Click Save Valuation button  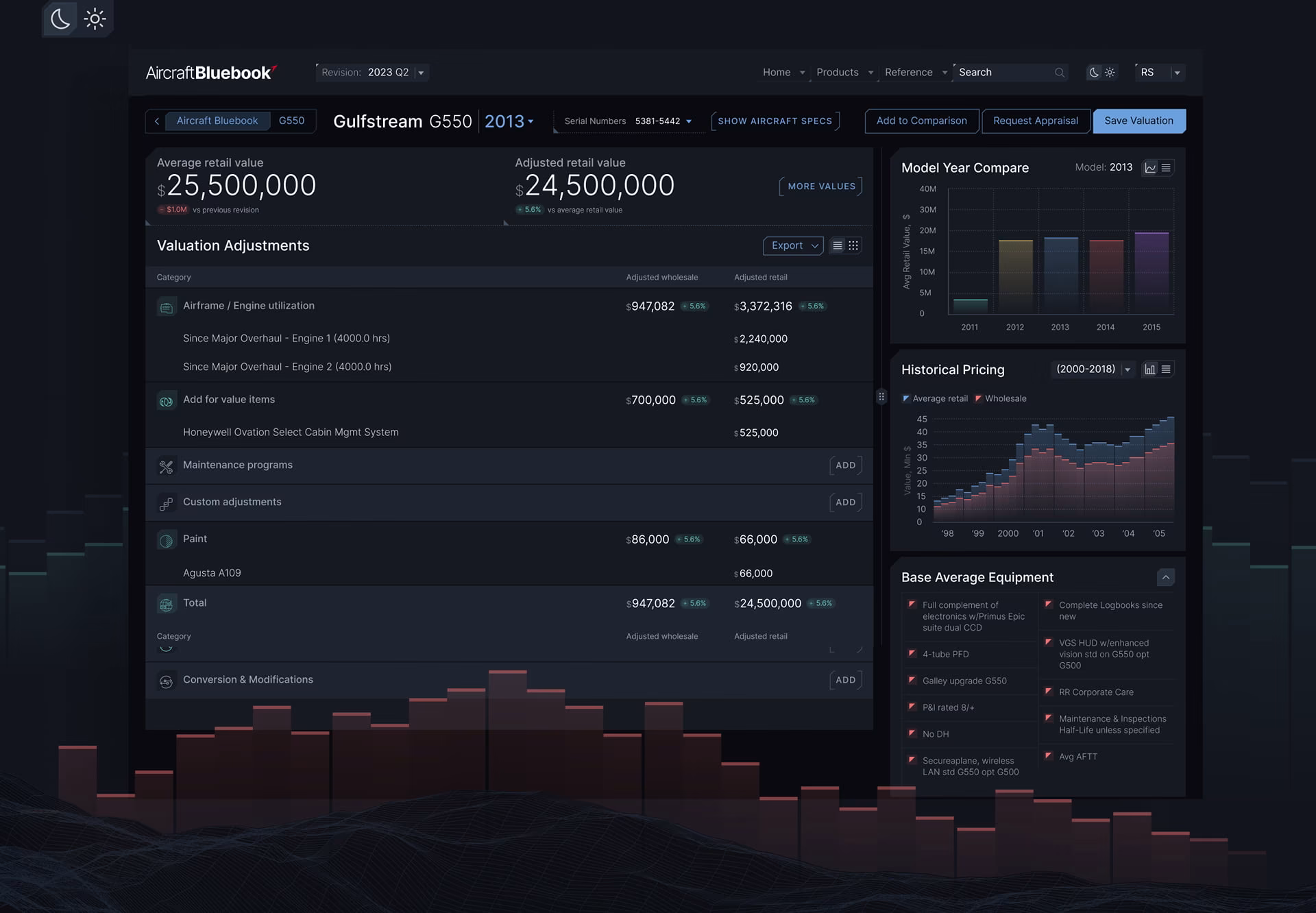1138,121
